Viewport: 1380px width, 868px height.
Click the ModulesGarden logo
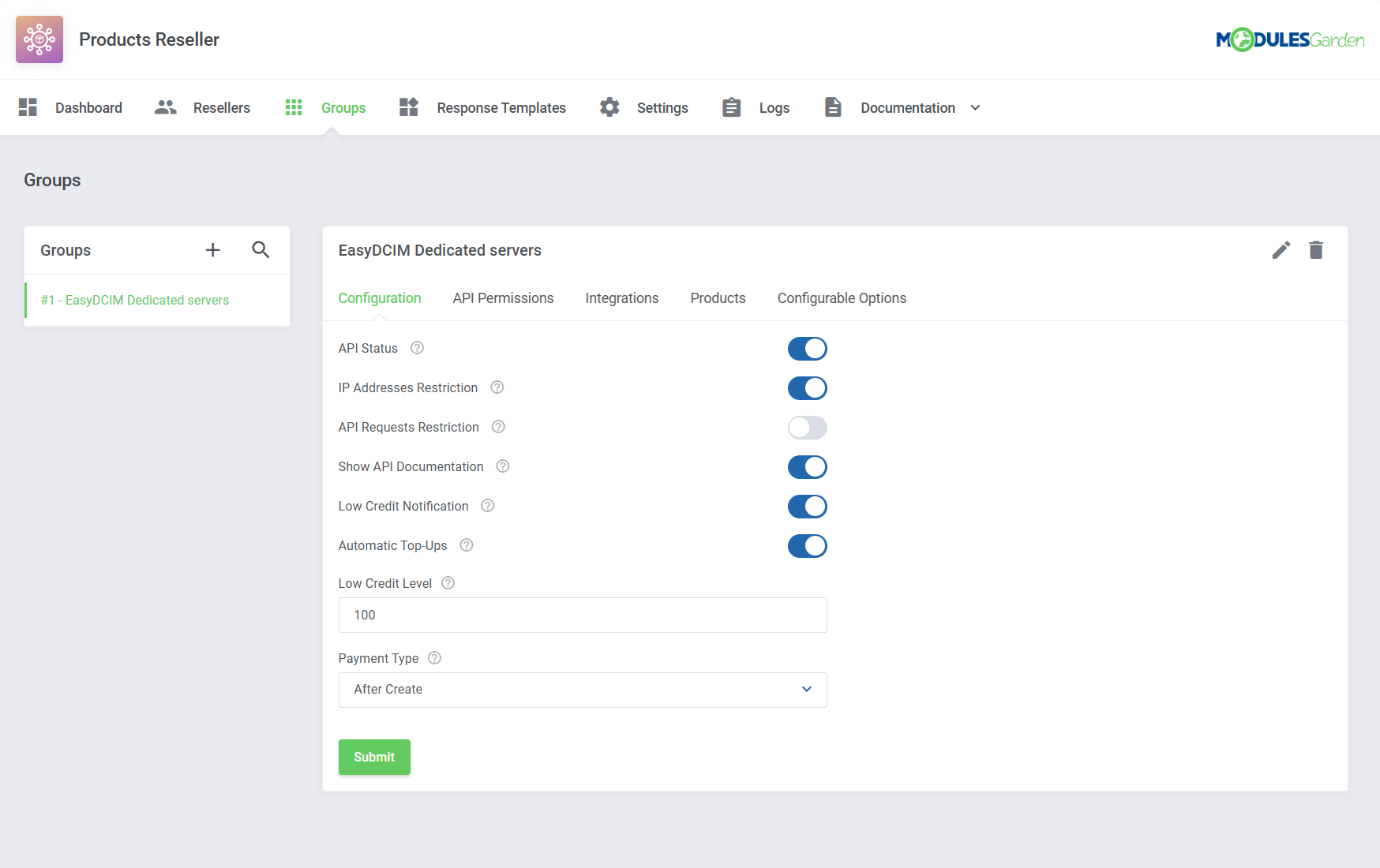[1290, 39]
